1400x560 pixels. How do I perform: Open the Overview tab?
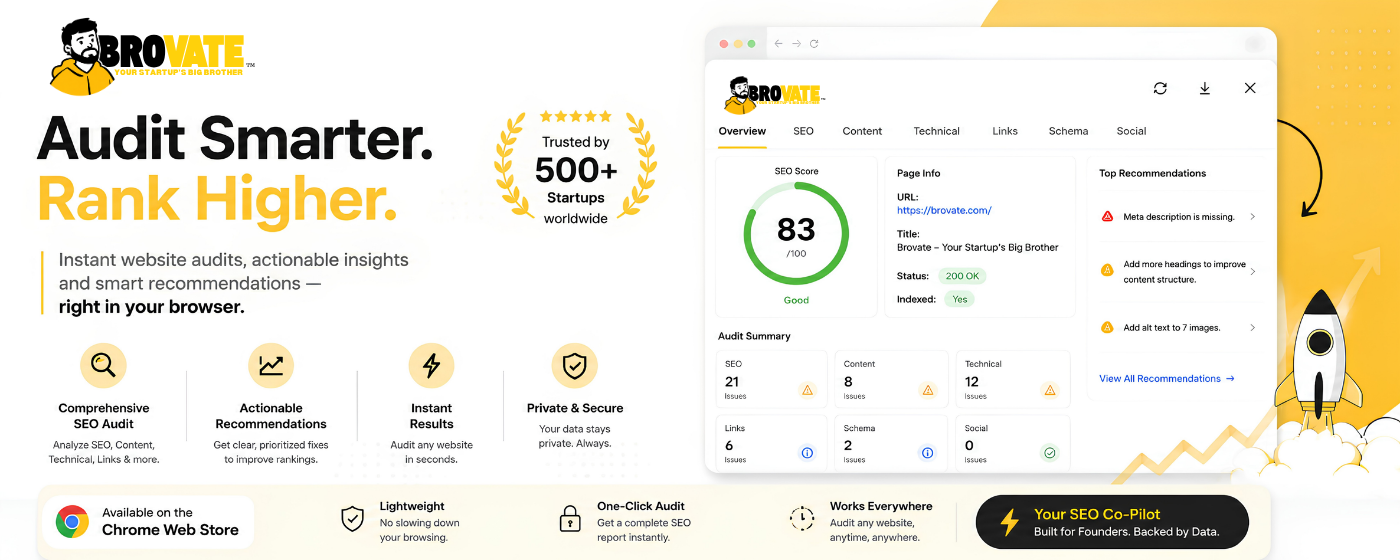coord(742,131)
